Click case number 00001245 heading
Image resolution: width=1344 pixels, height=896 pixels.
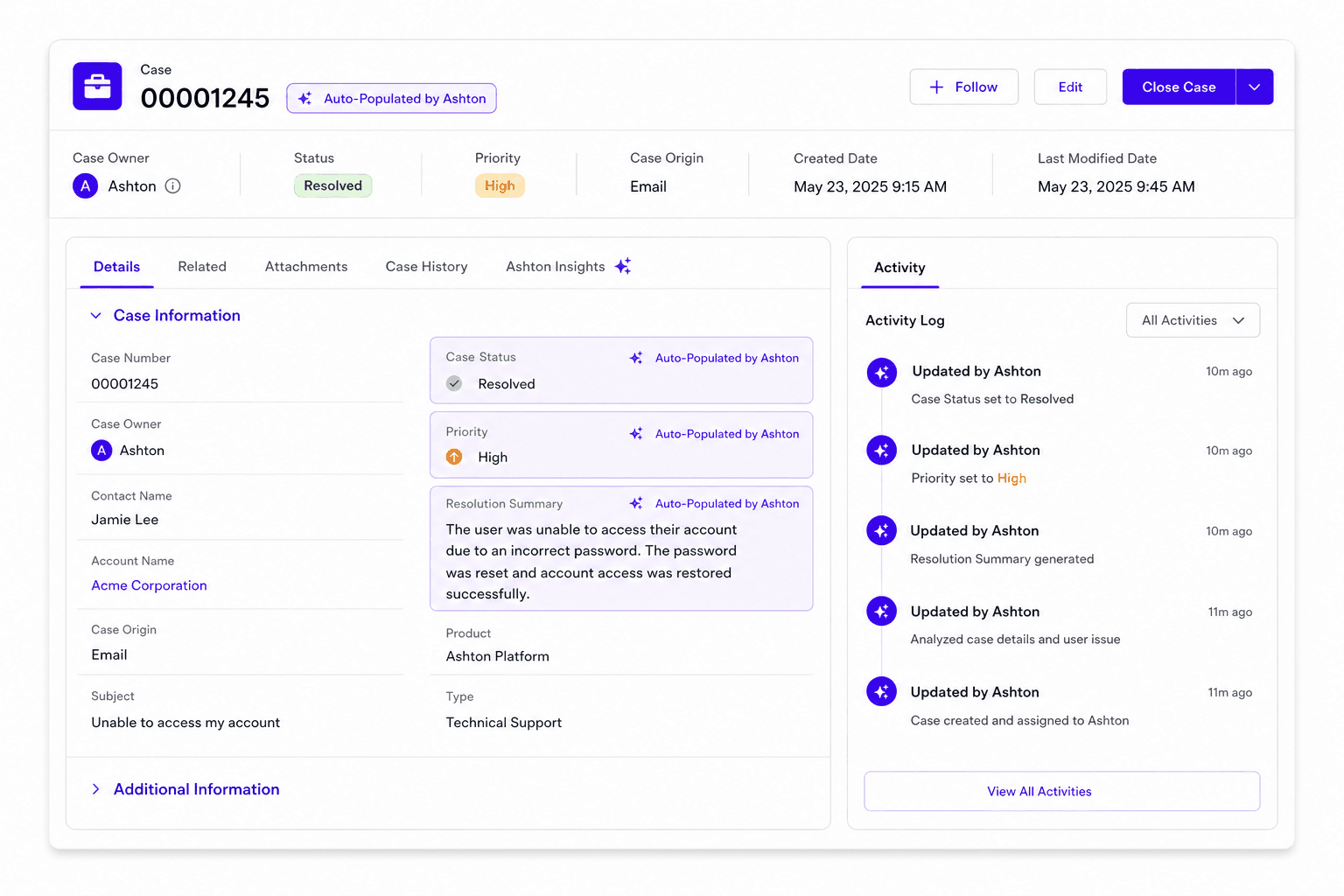coord(205,98)
